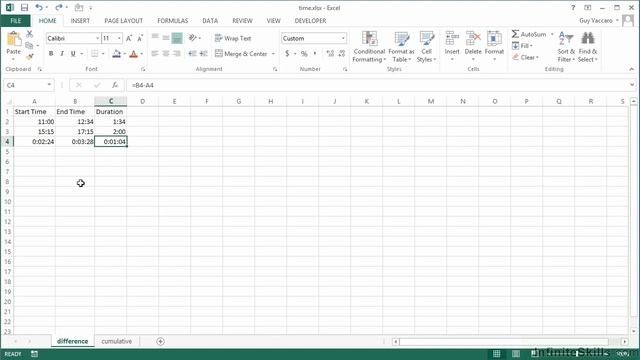The image size is (640, 360).
Task: Open the Guy Vaccaro account menu
Action: click(x=599, y=20)
